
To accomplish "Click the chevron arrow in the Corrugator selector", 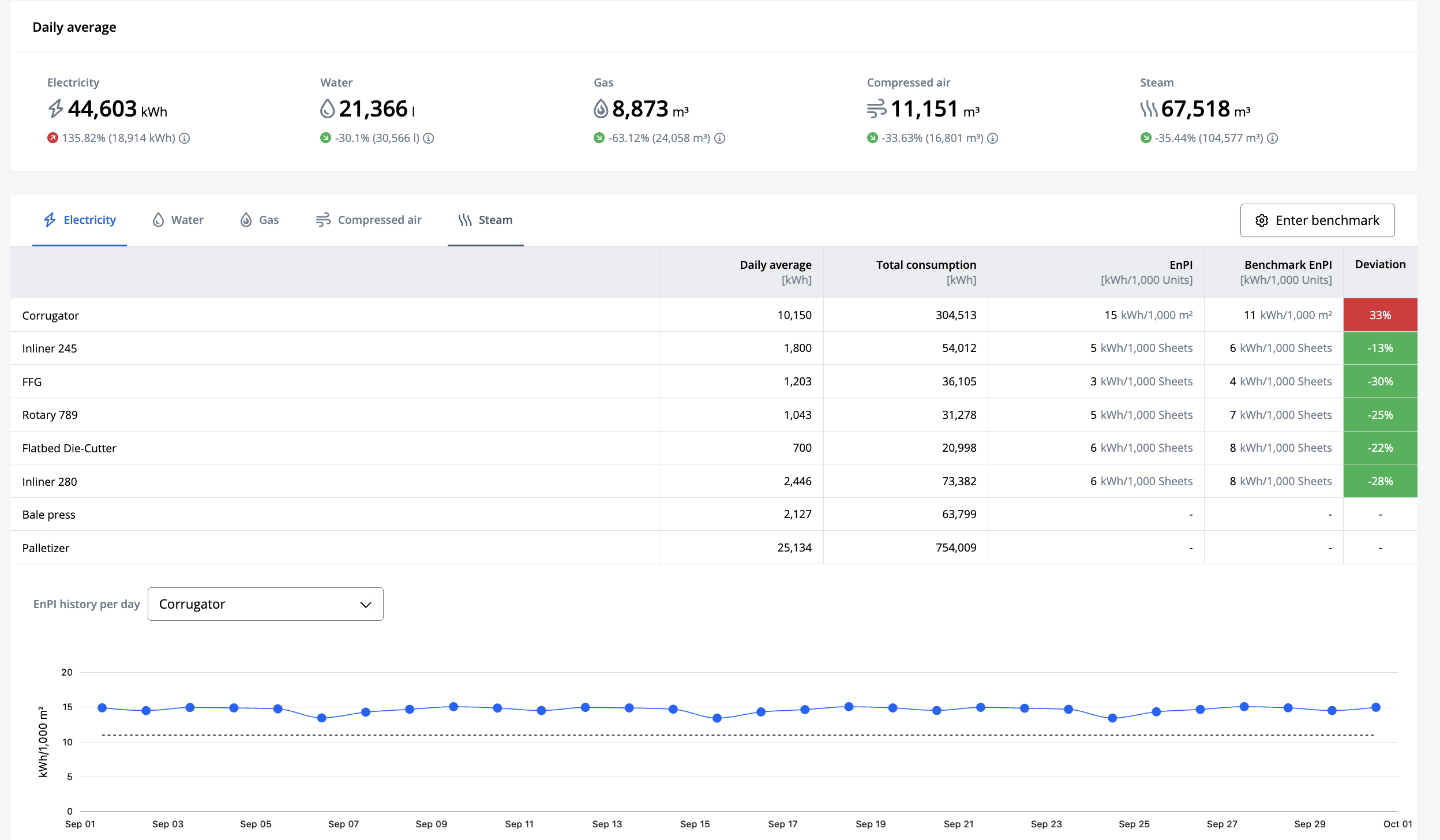I will (365, 605).
